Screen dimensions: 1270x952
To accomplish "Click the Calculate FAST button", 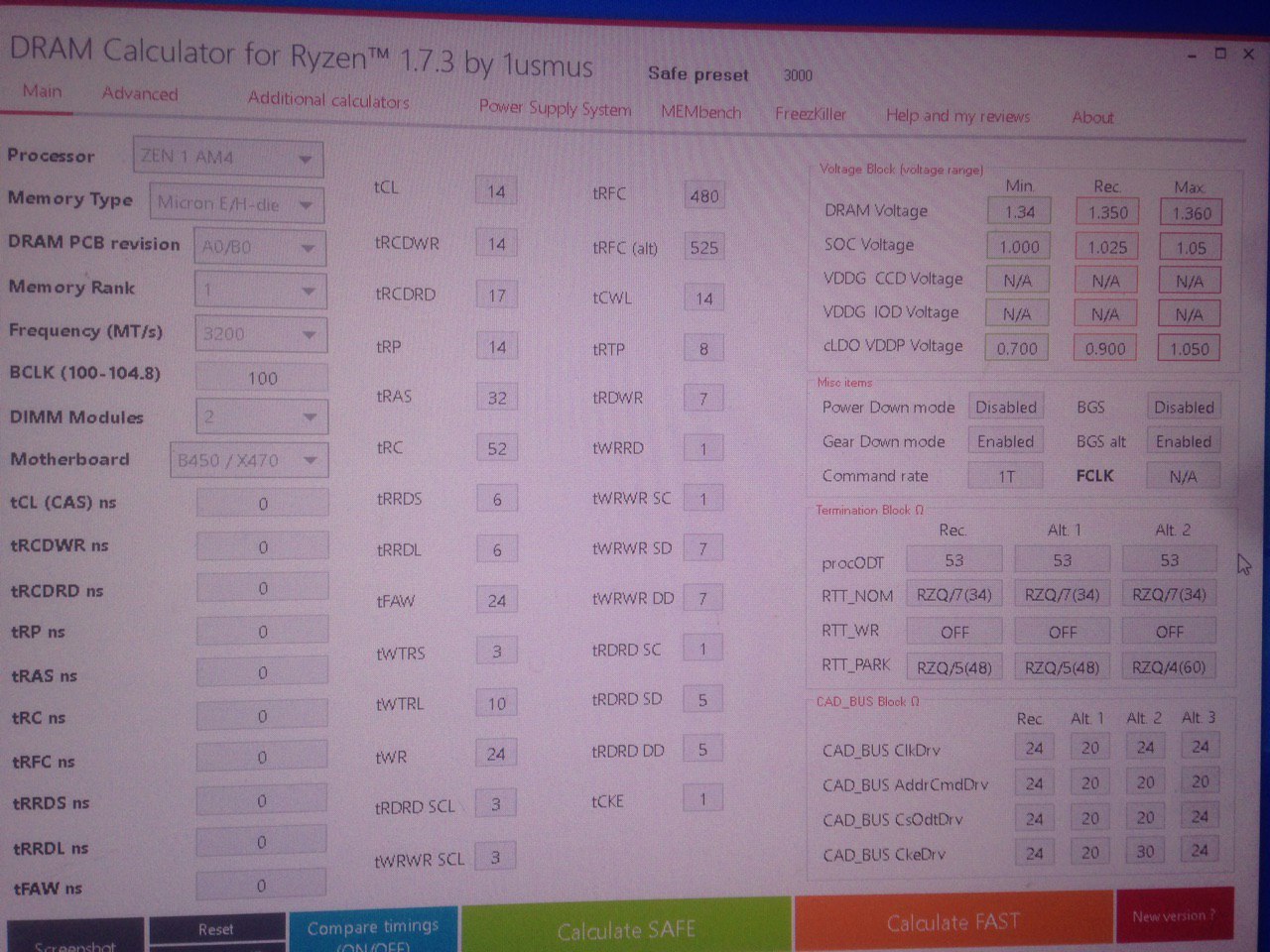I will [952, 922].
